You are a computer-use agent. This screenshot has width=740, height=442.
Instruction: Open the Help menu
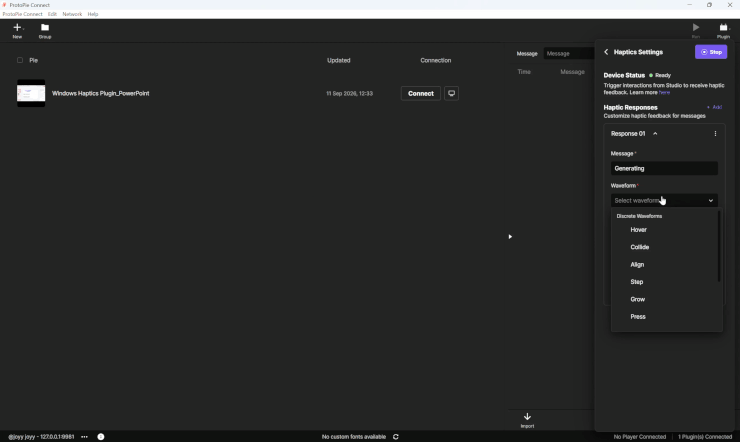tap(93, 14)
